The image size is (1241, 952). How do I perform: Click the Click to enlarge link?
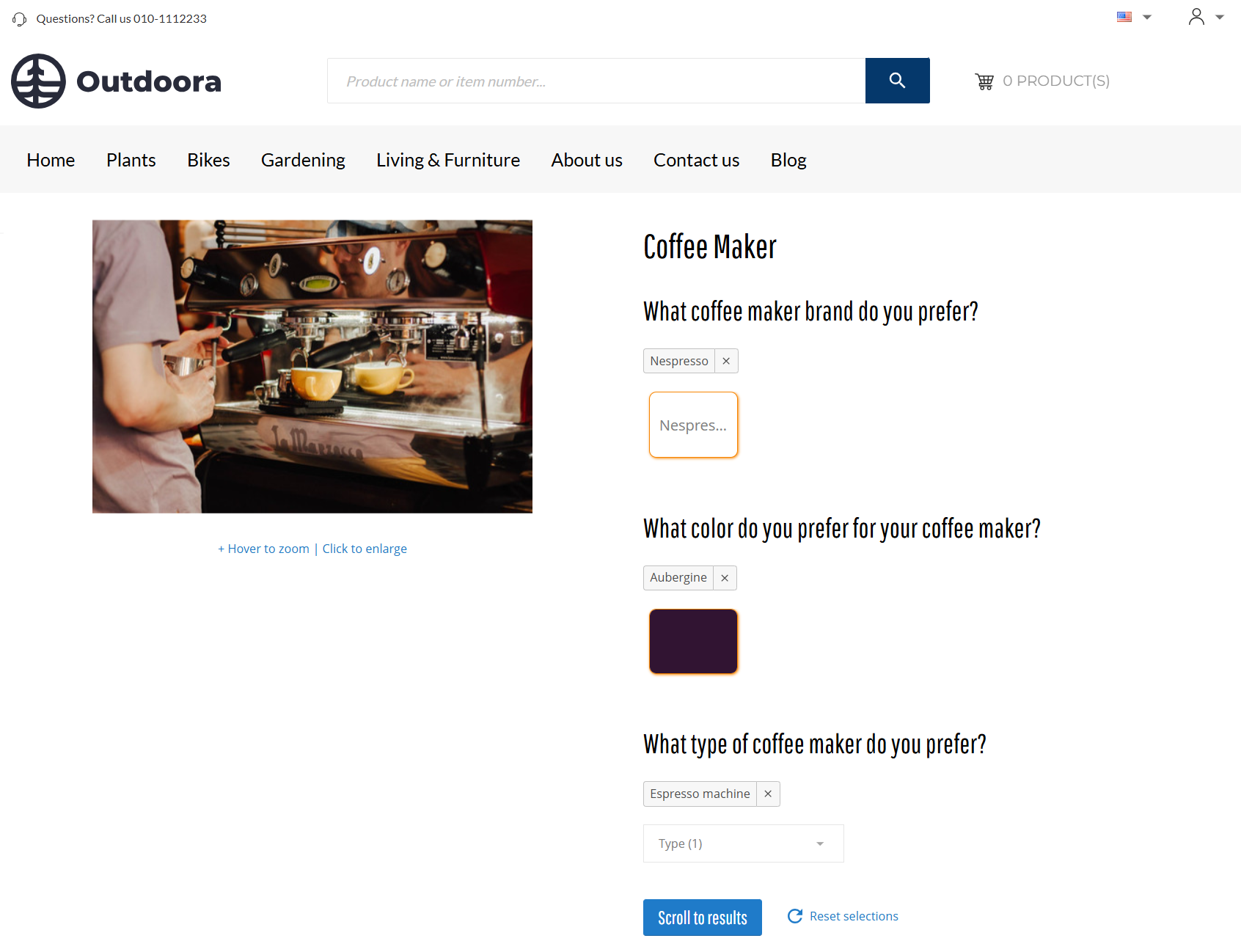point(365,549)
